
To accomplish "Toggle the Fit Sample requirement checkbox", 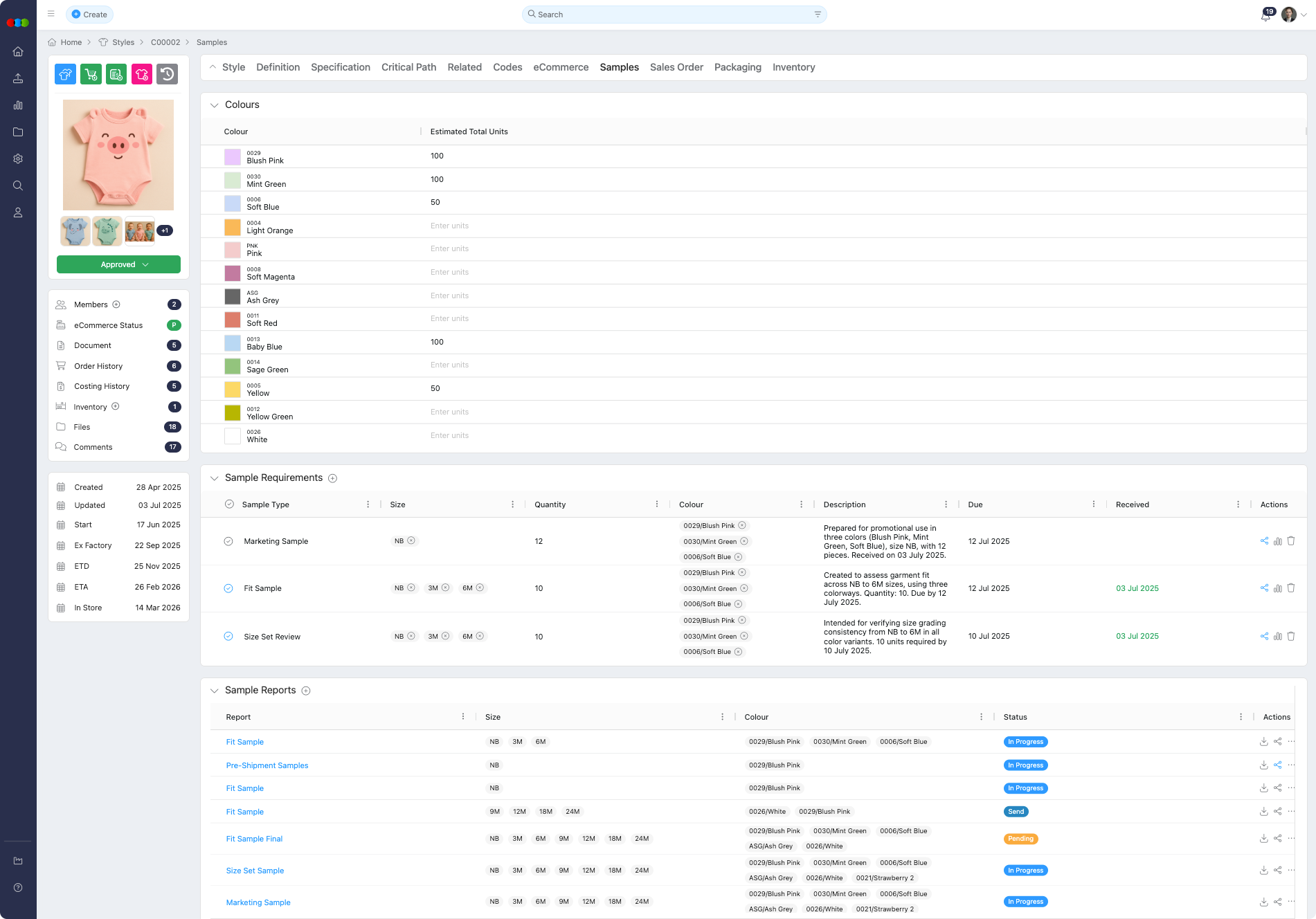I will point(228,588).
